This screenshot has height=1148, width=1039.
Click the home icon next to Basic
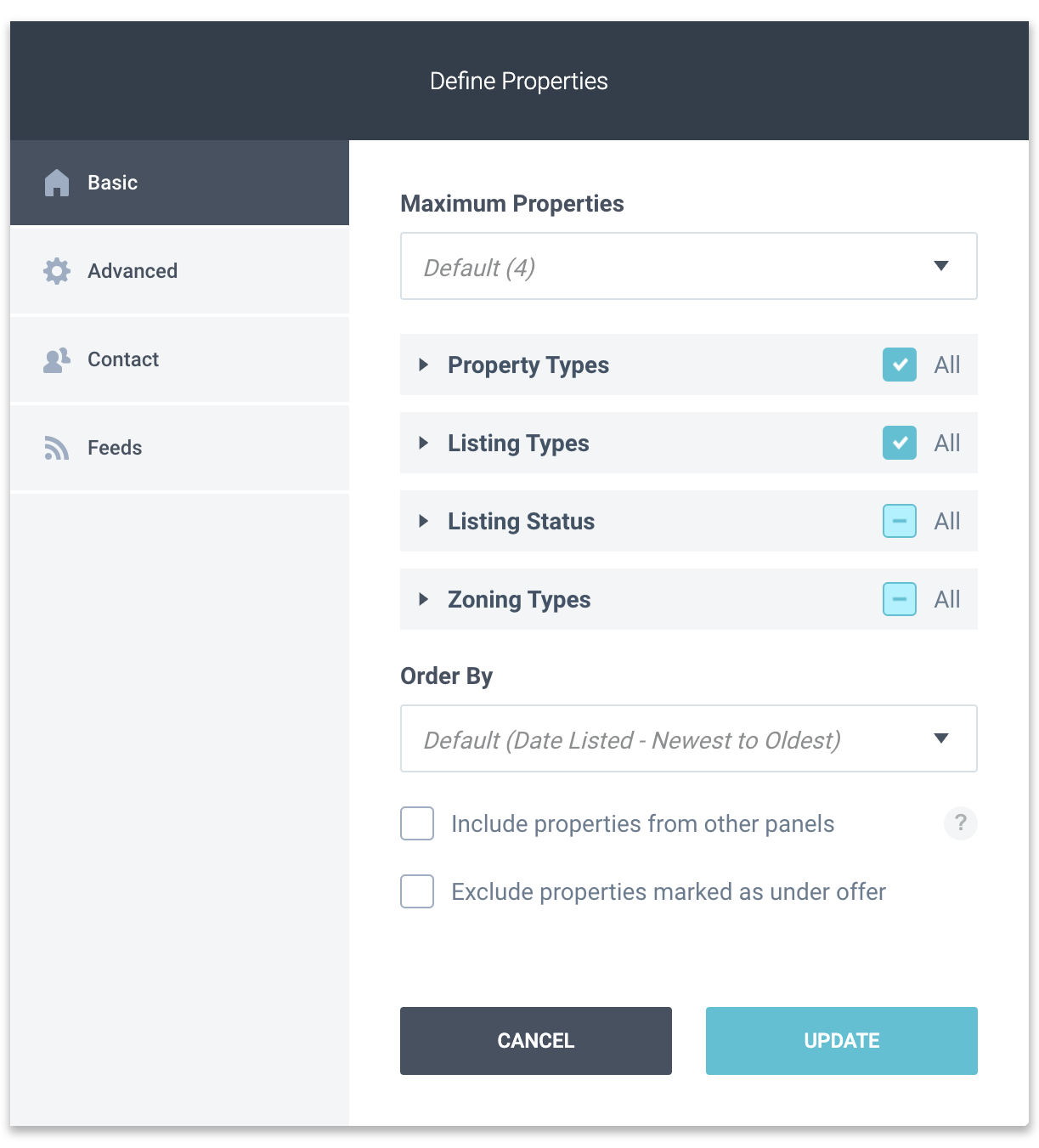tap(56, 182)
